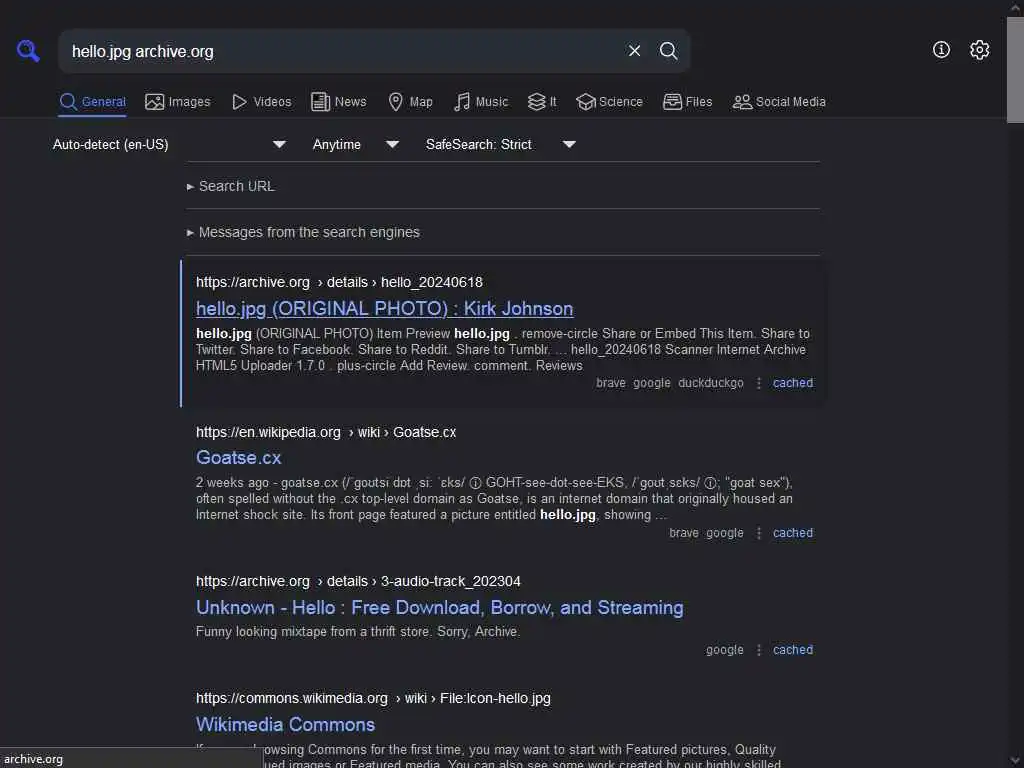Open options menu for Unknown - Hello result
The width and height of the screenshot is (1024, 768).
(758, 650)
